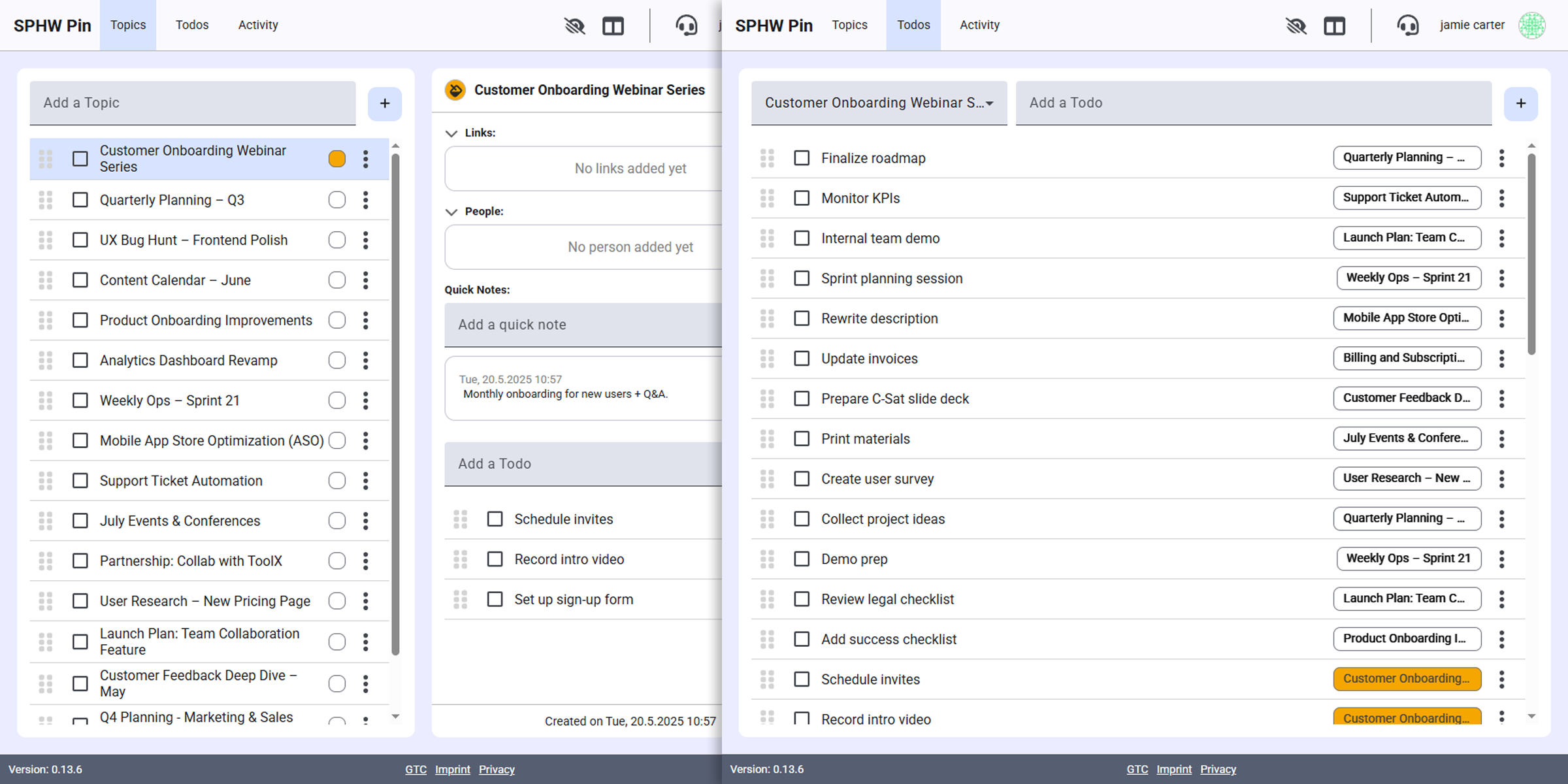1568x784 pixels.
Task: Collapse the Links section chevron
Action: 451,133
